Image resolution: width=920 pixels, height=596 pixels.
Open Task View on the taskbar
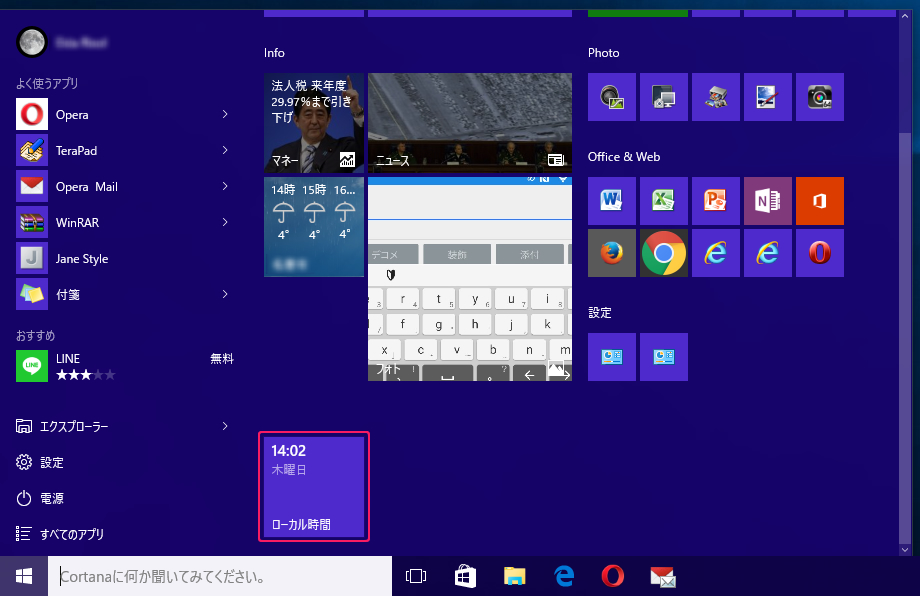416,576
